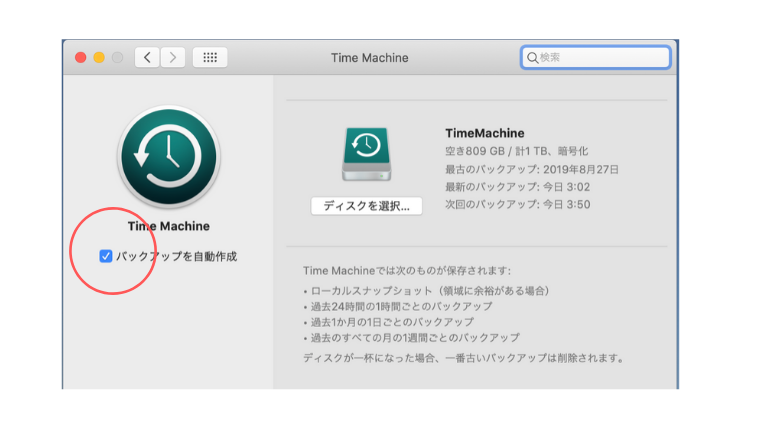Screen dimensions: 760x428
Task: Minimize the window with the yellow button
Action: click(99, 58)
